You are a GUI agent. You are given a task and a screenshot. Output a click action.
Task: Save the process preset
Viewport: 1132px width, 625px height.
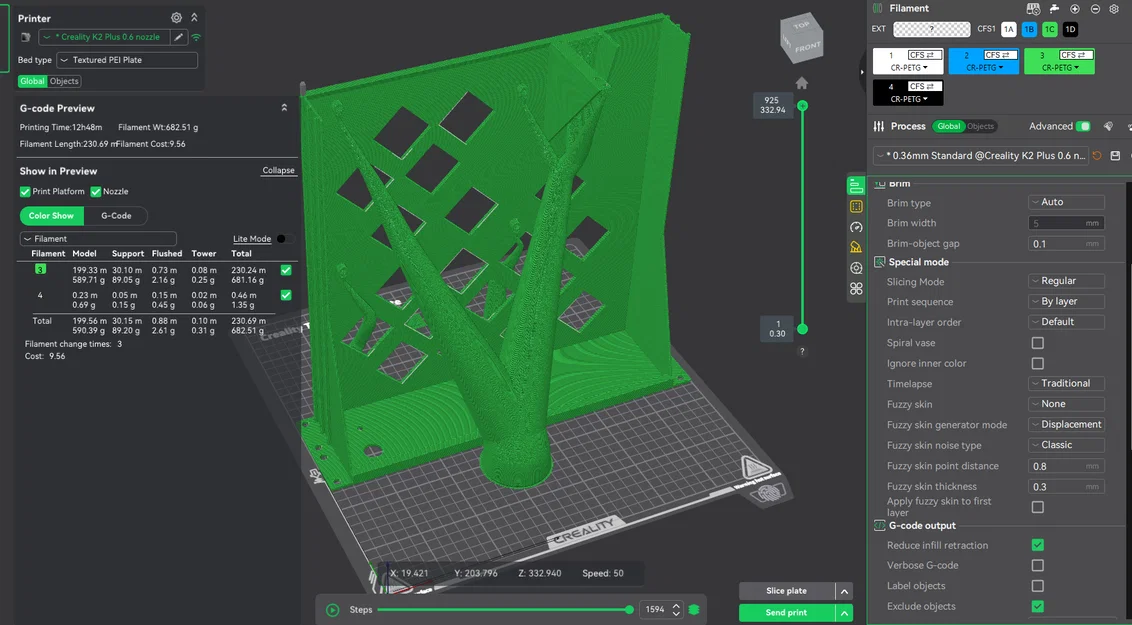point(1115,156)
